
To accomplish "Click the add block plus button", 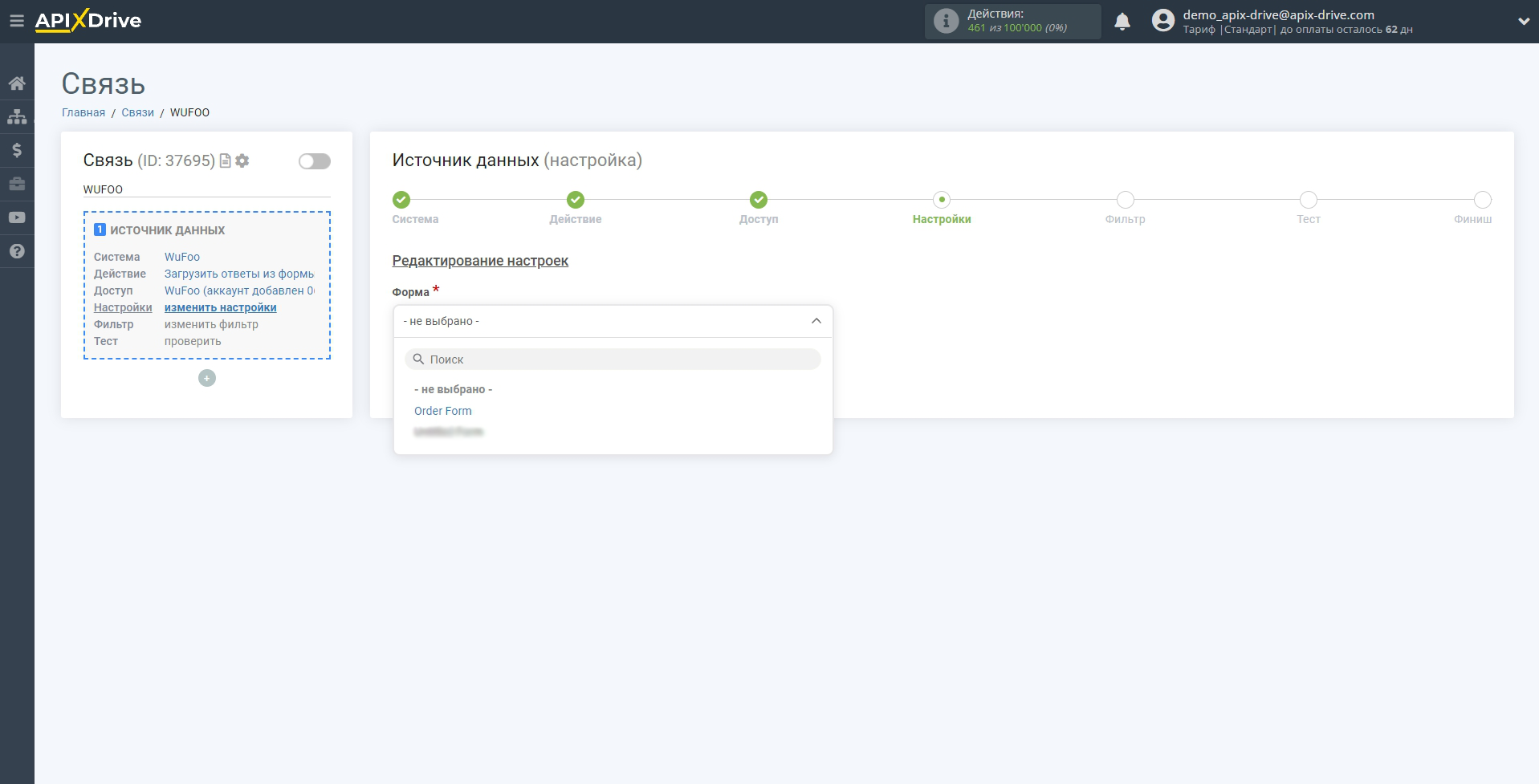I will click(207, 378).
